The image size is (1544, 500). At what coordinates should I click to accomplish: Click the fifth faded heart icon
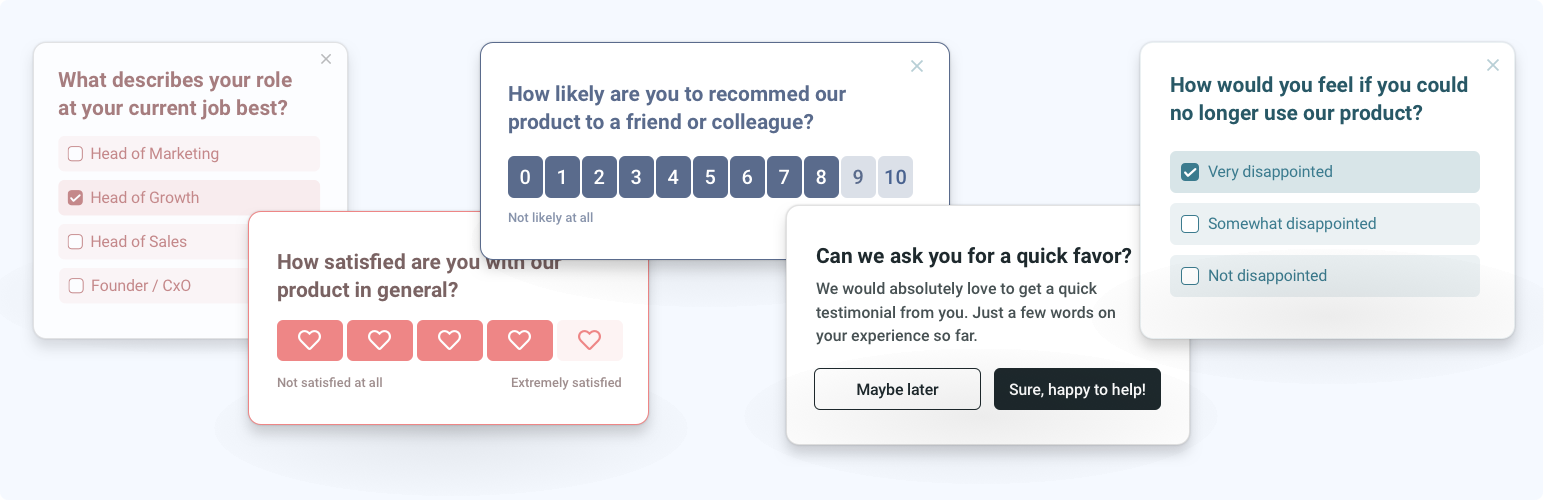(590, 340)
